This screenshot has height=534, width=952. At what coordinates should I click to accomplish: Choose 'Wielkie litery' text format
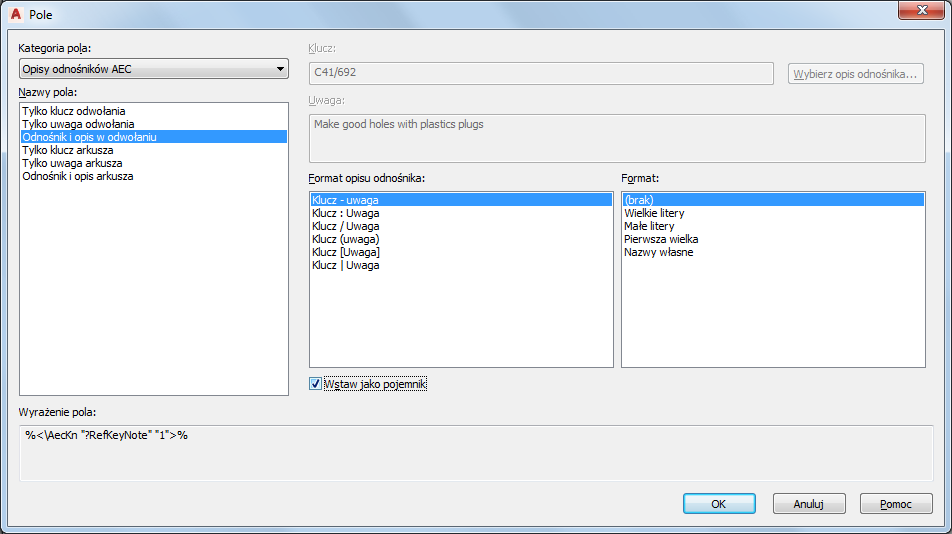pos(773,213)
